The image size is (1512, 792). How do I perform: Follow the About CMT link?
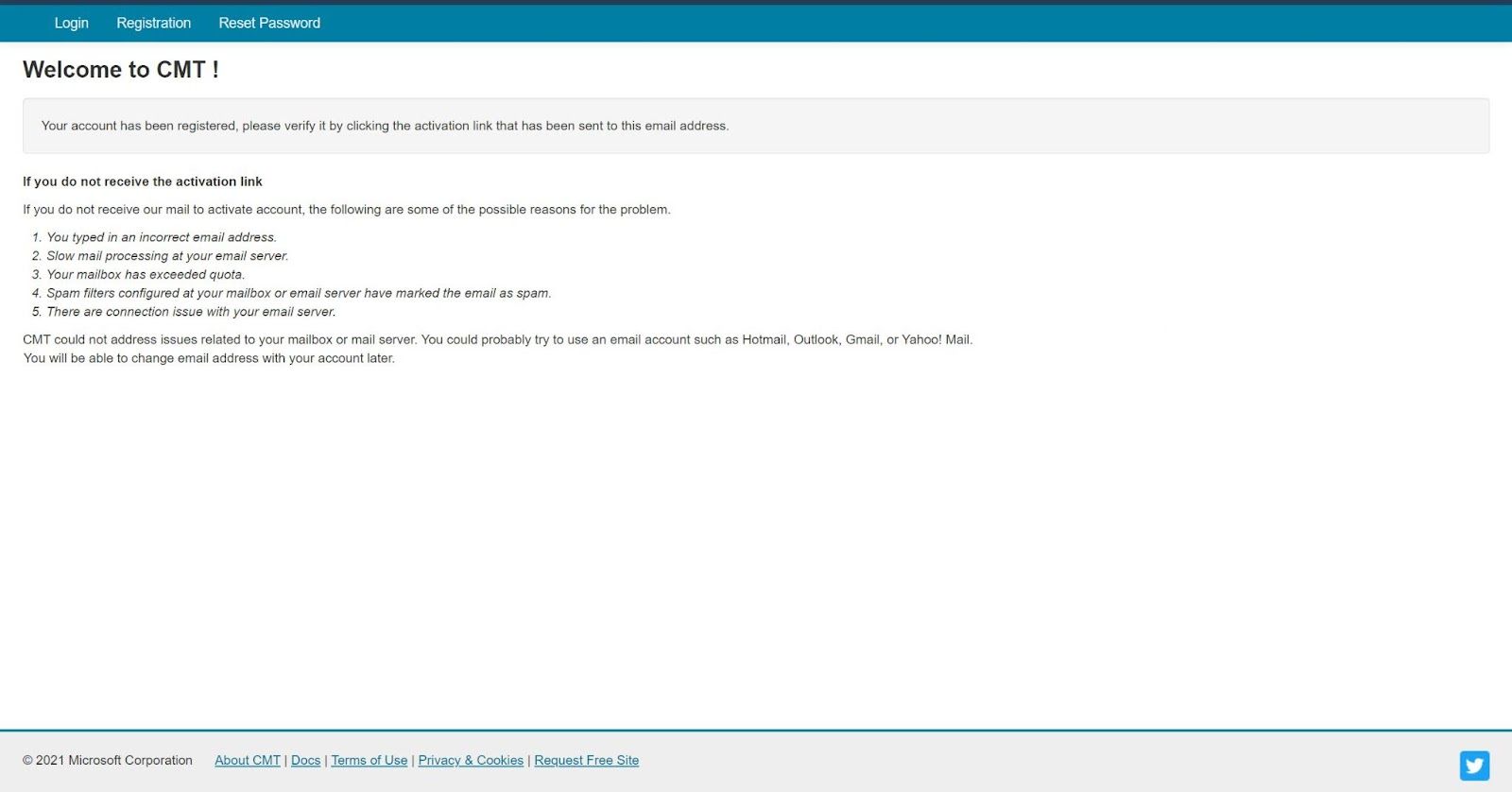[248, 760]
